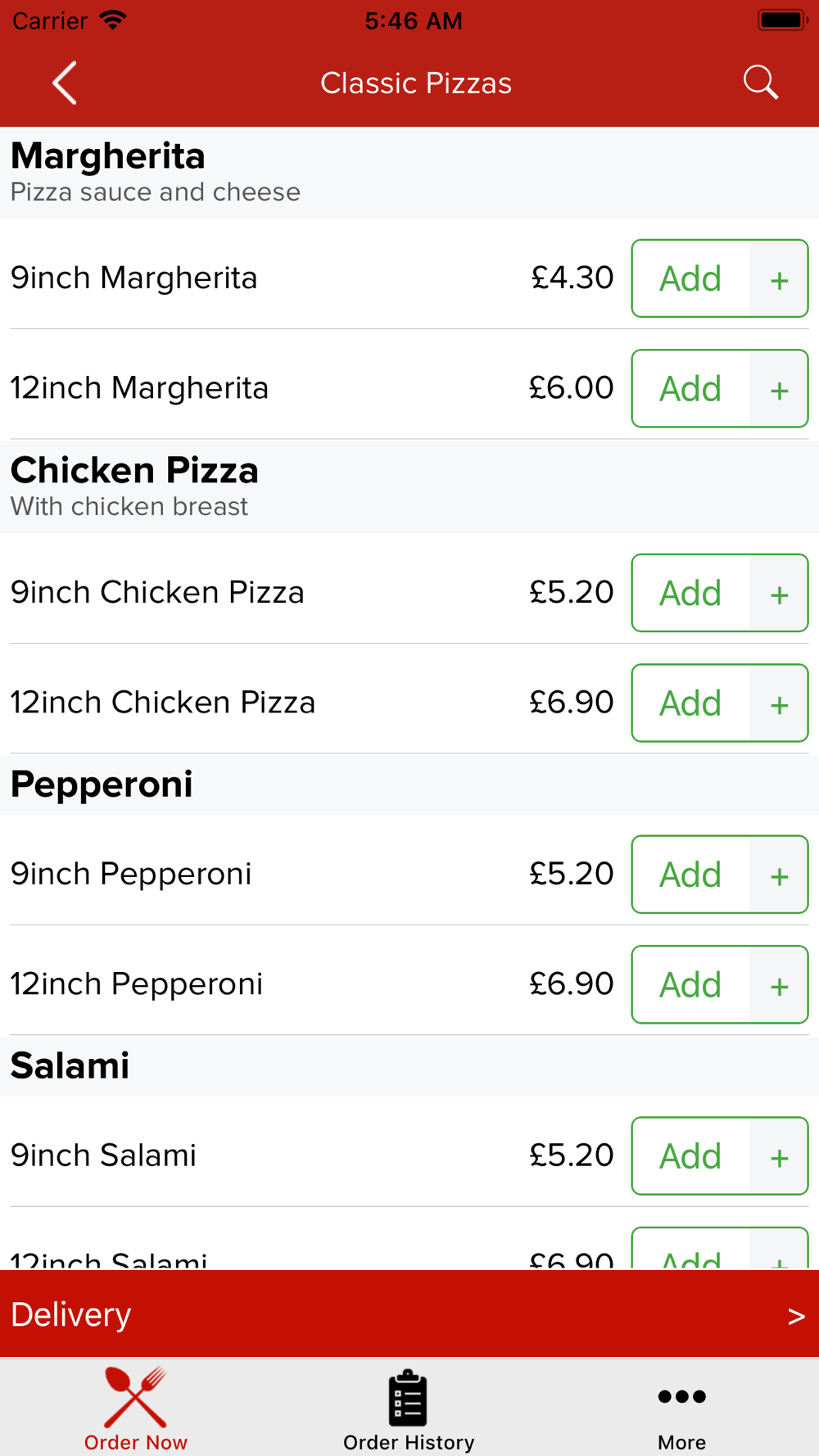819x1456 pixels.
Task: Tap the Order Now fork and spoon icon
Action: [x=136, y=1398]
